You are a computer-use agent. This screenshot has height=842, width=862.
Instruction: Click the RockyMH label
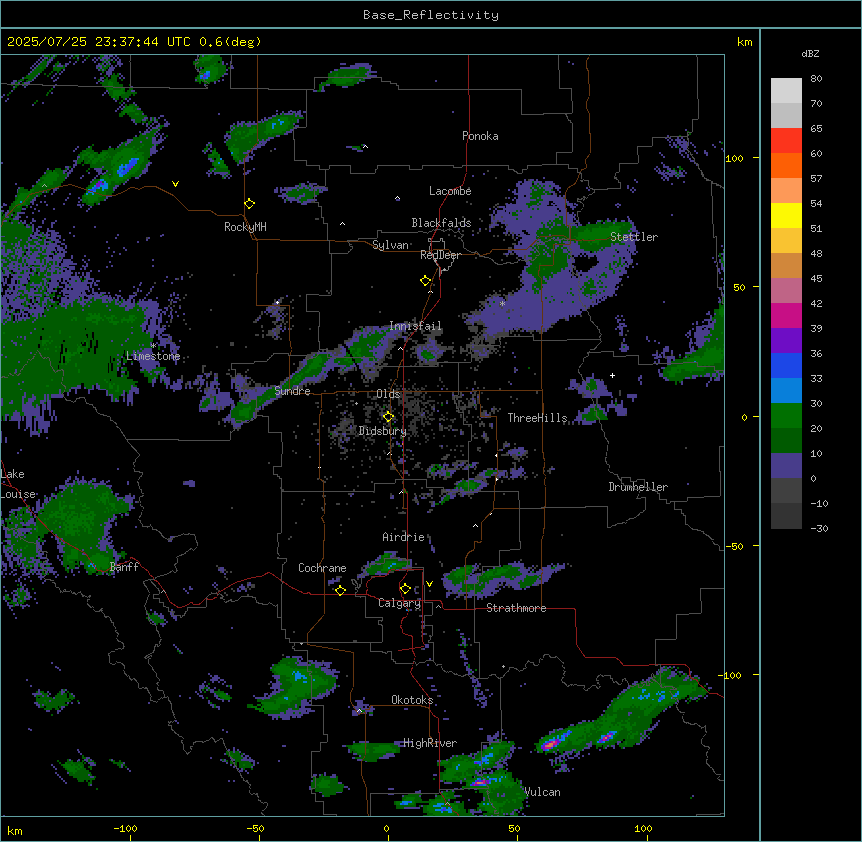245,227
